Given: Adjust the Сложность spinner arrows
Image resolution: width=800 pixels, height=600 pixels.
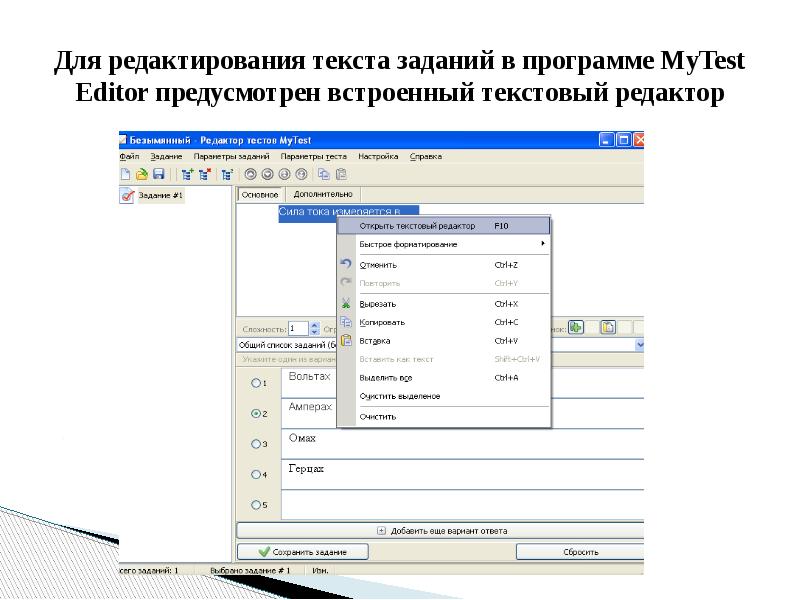Looking at the screenshot, I should point(314,328).
